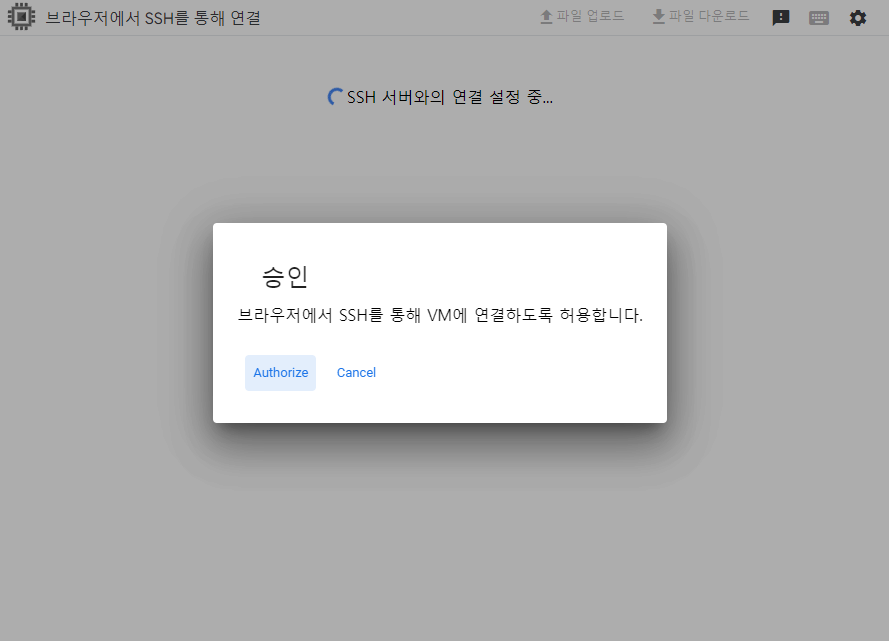Cancel the SSH authorization dialog
The image size is (889, 641).
point(356,373)
